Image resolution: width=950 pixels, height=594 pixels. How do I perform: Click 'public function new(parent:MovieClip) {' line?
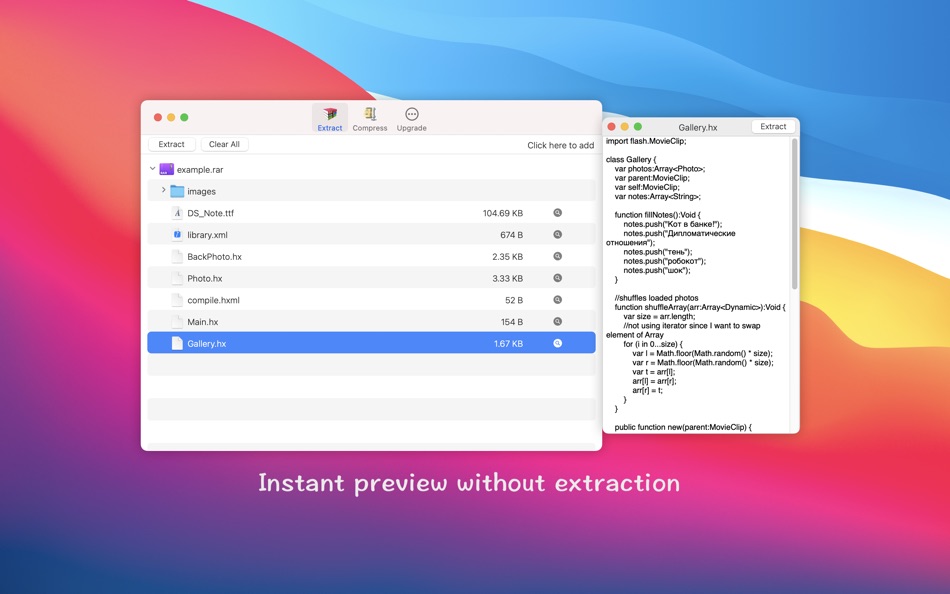pos(683,427)
